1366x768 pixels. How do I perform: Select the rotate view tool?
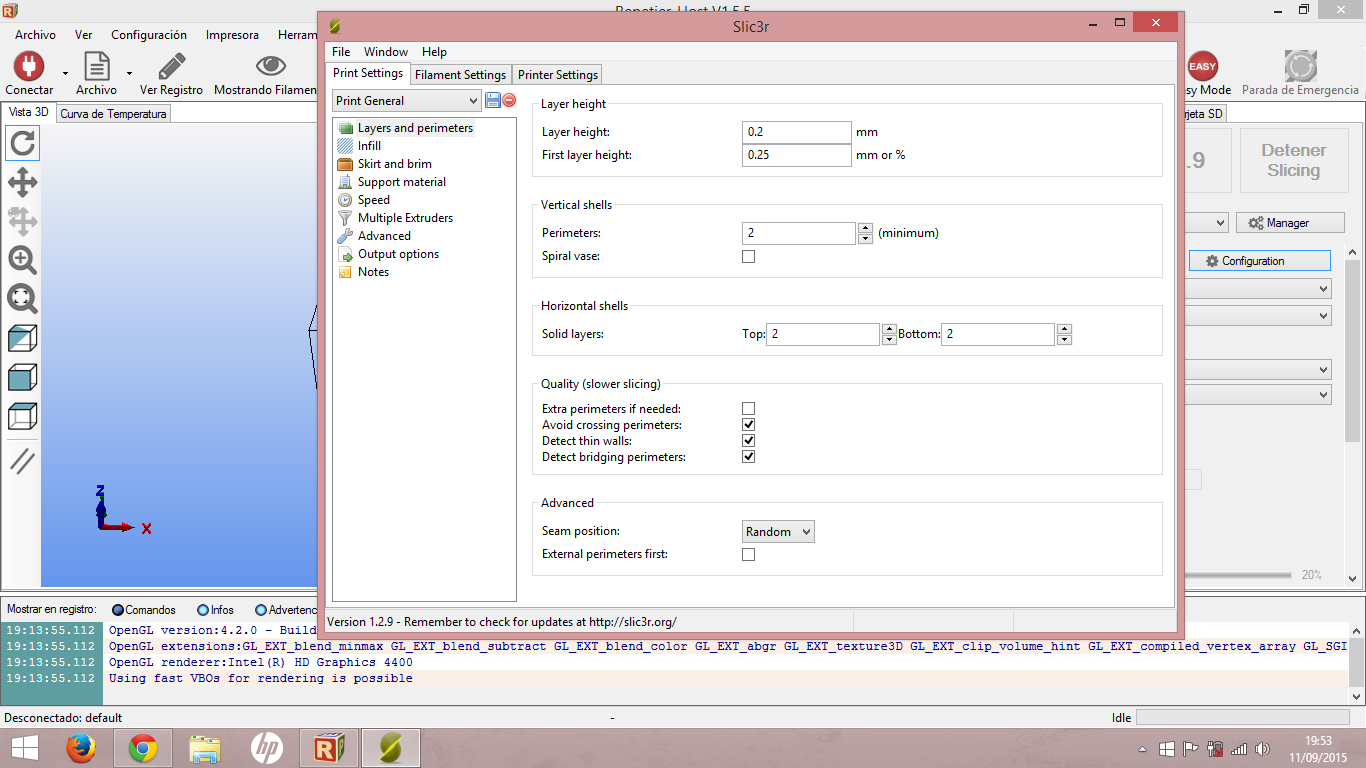pyautogui.click(x=22, y=143)
